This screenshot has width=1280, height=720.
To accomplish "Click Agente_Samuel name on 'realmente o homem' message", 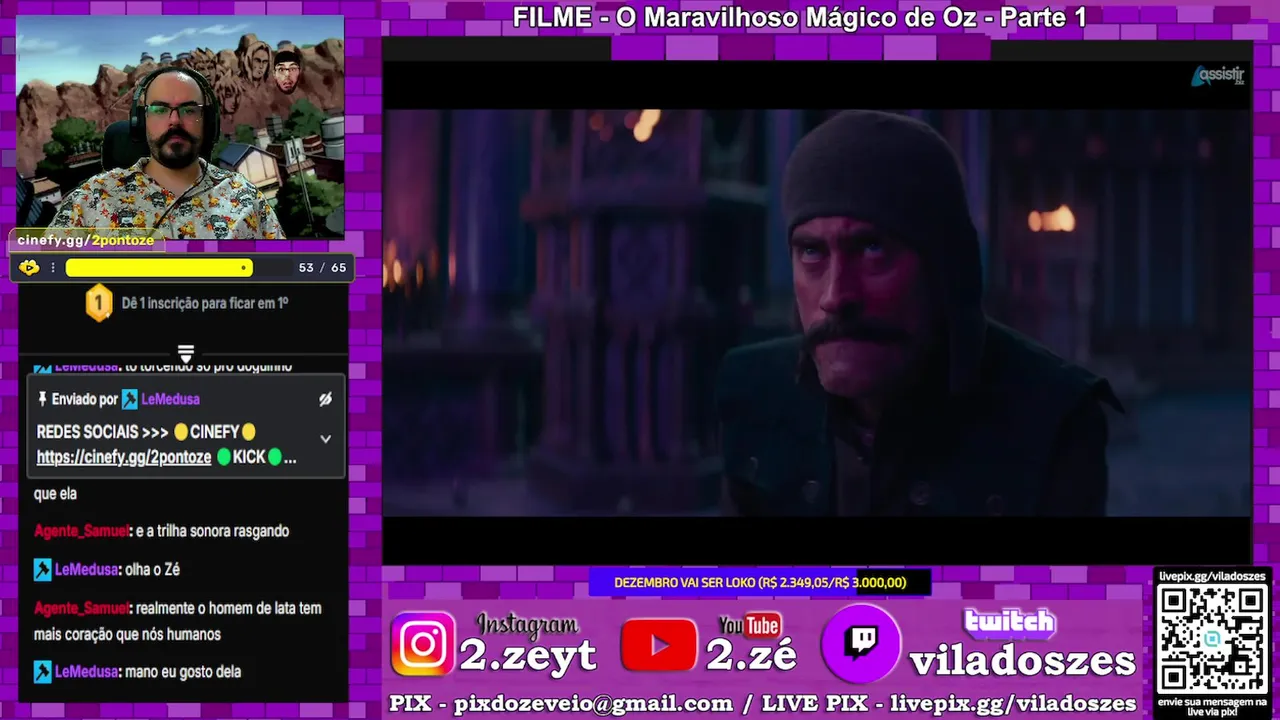I will 81,608.
